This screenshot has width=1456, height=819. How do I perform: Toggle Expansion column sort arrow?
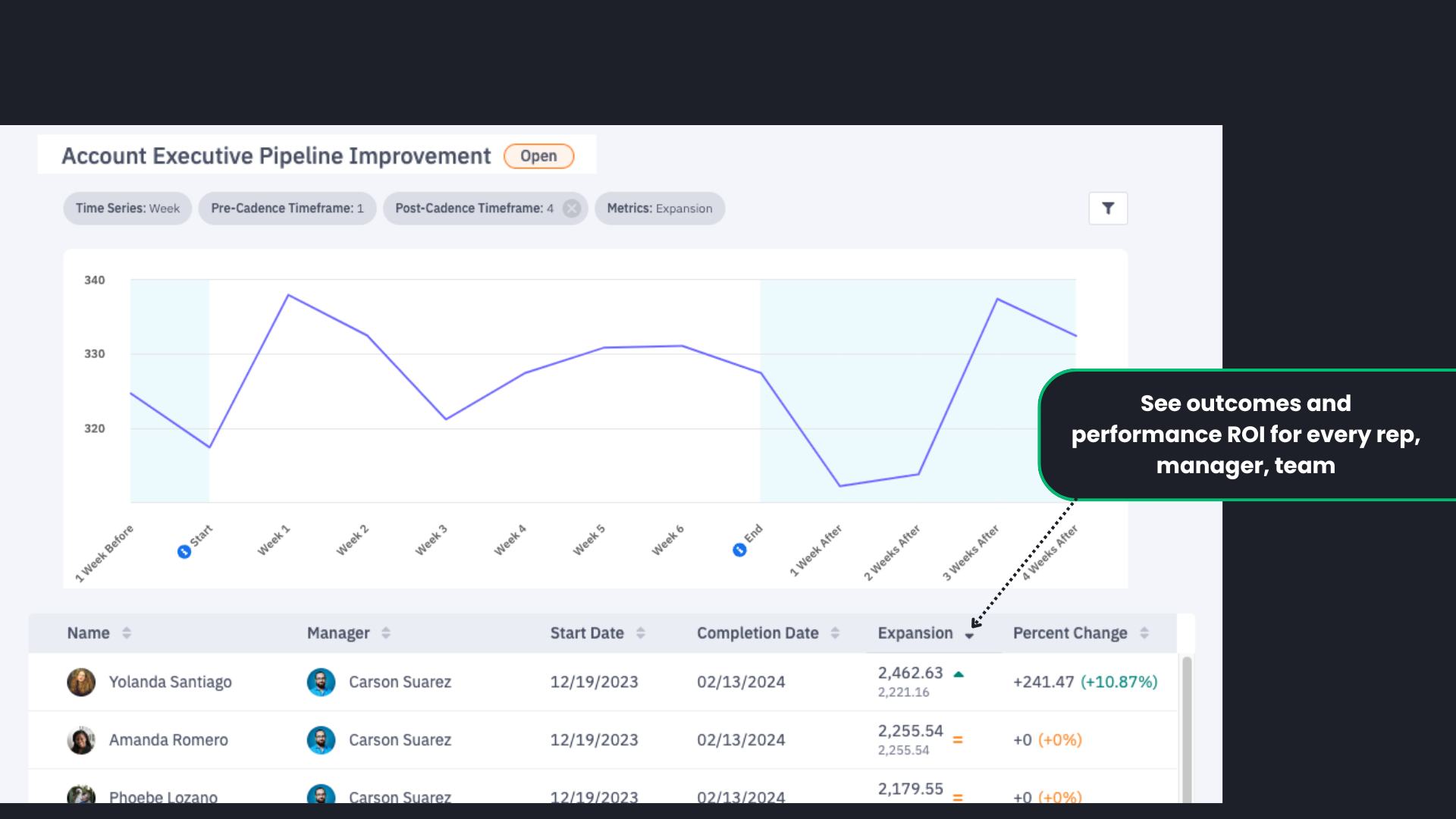coord(969,635)
